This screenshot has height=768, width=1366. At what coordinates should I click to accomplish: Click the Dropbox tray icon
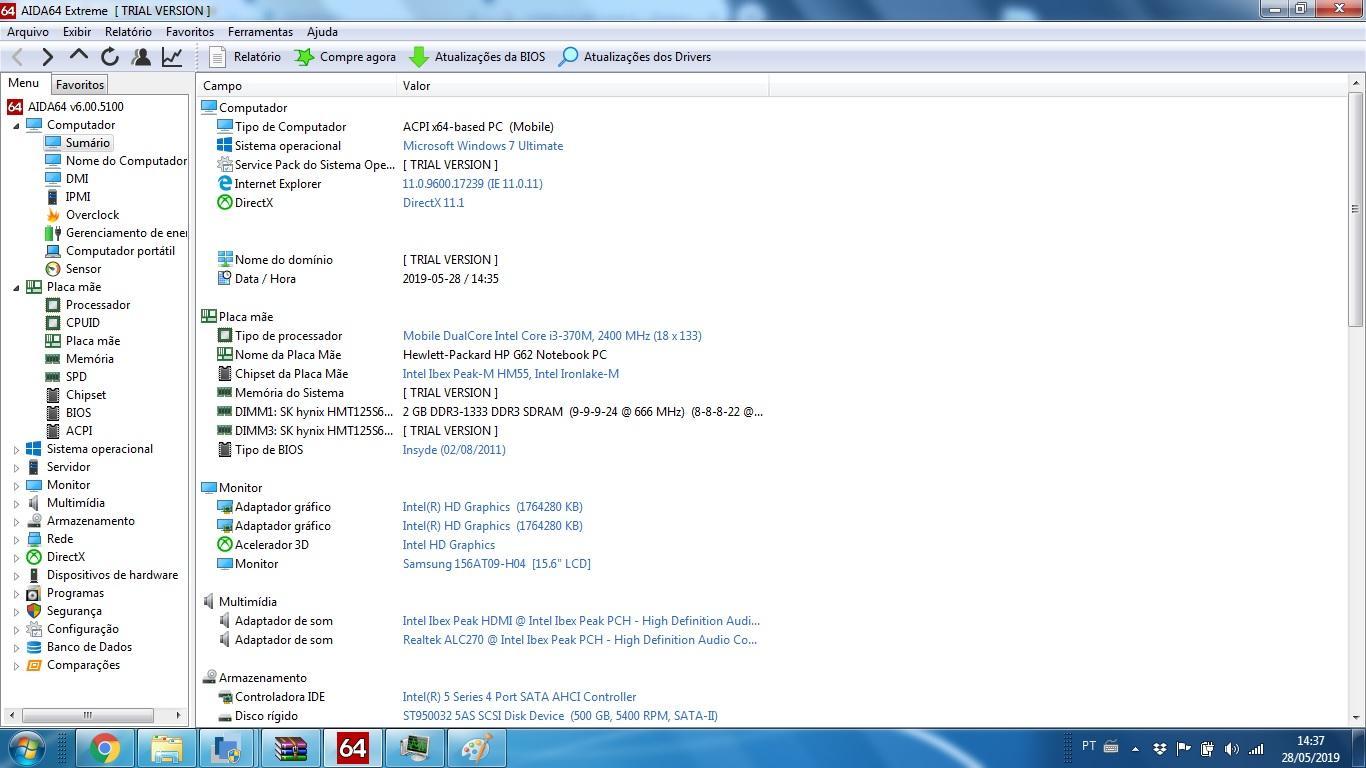pos(1159,748)
